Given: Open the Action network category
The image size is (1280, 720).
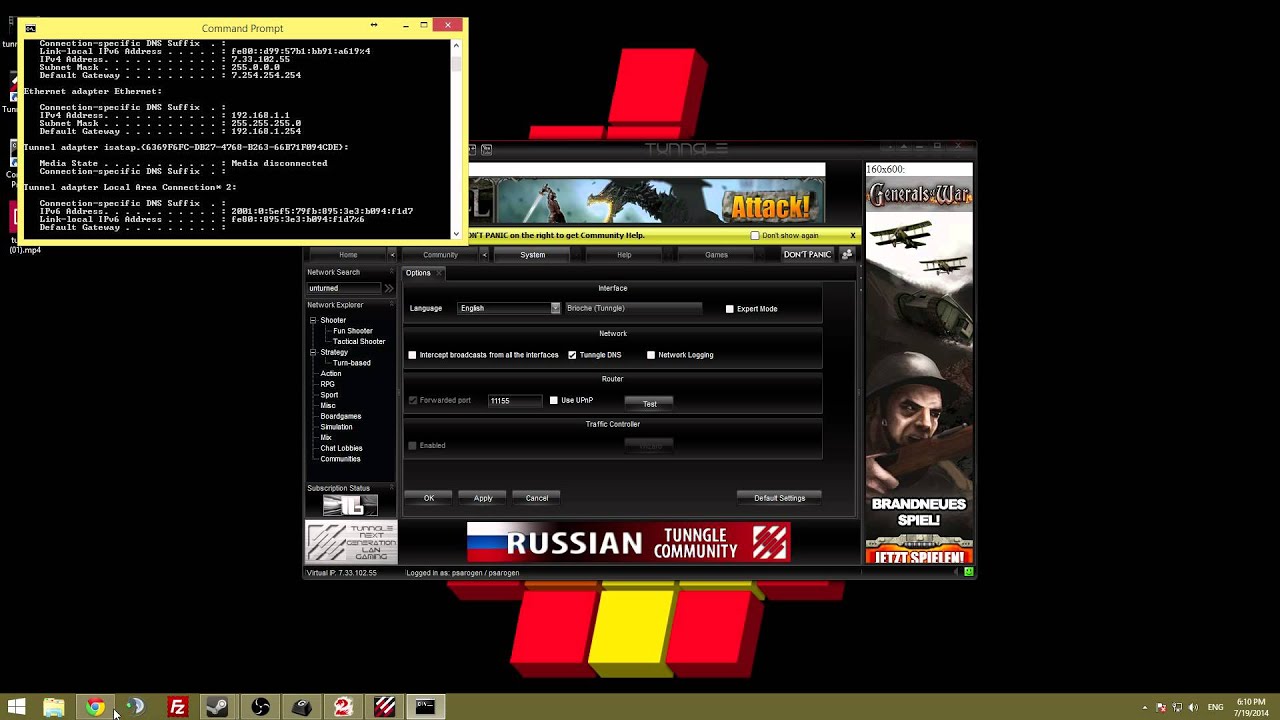Looking at the screenshot, I should pyautogui.click(x=331, y=374).
